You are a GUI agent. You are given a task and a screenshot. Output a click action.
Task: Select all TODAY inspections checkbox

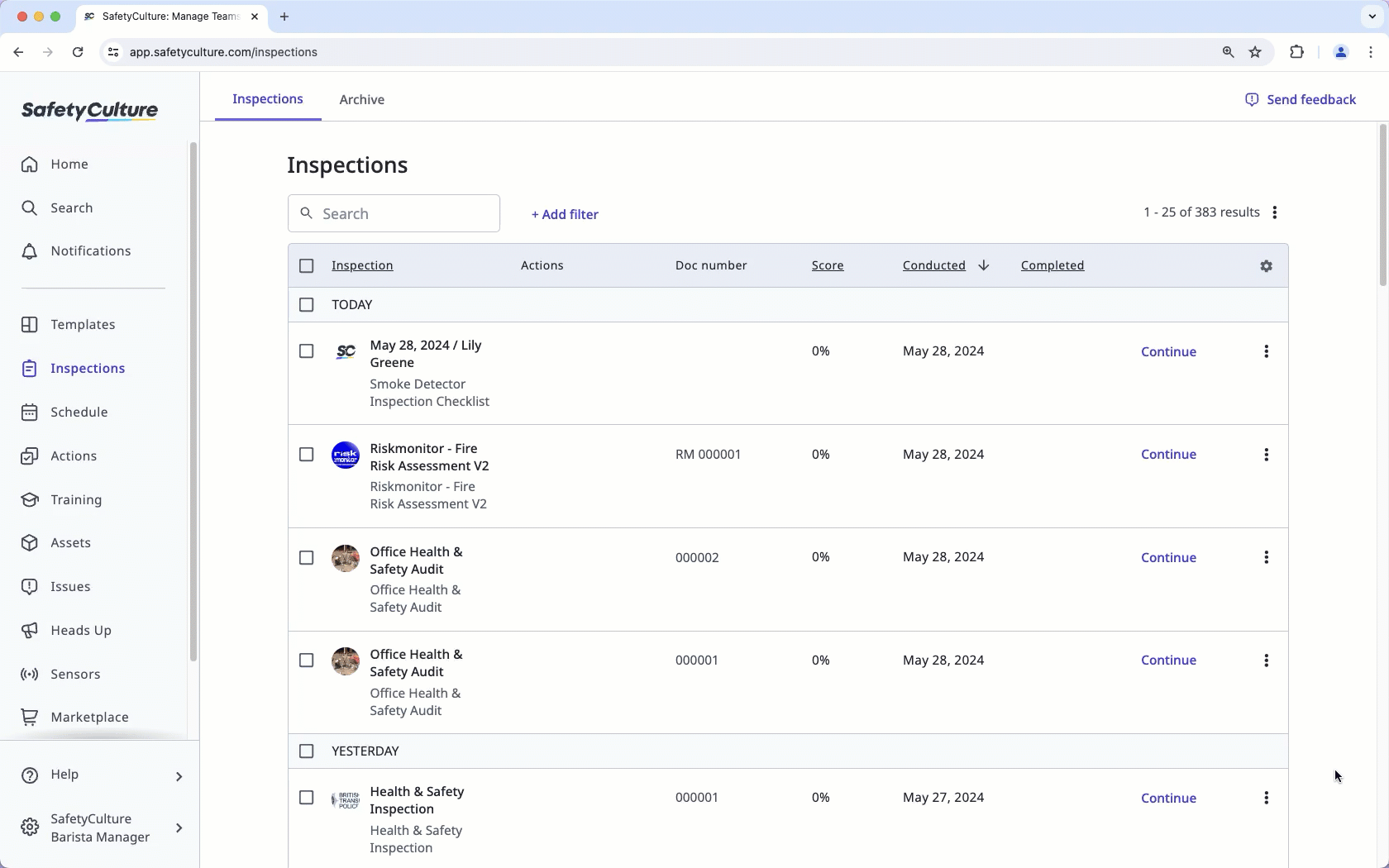pos(307,305)
